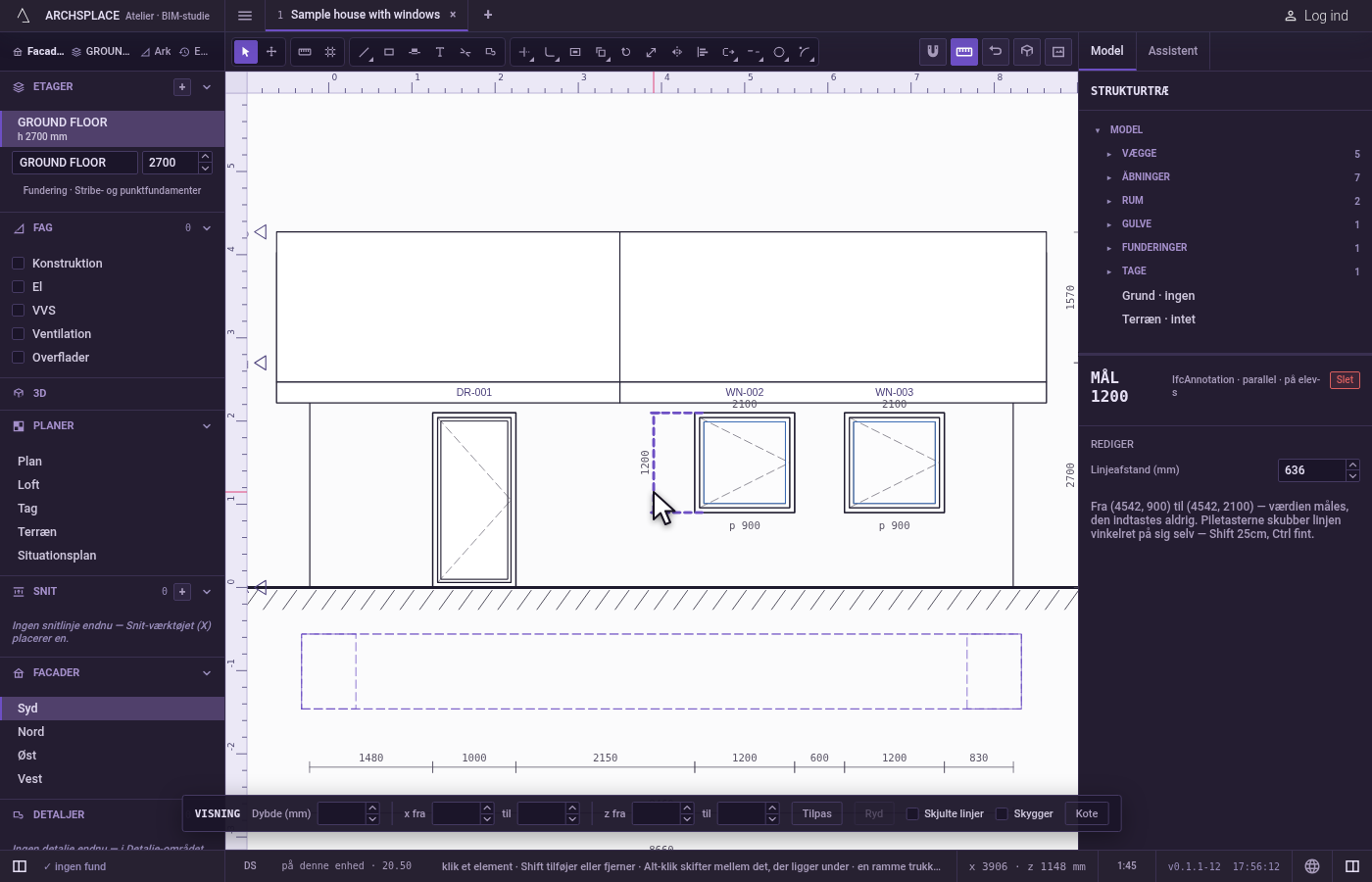Turn on the Skygger checkbox
1372x882 pixels.
tap(1002, 813)
